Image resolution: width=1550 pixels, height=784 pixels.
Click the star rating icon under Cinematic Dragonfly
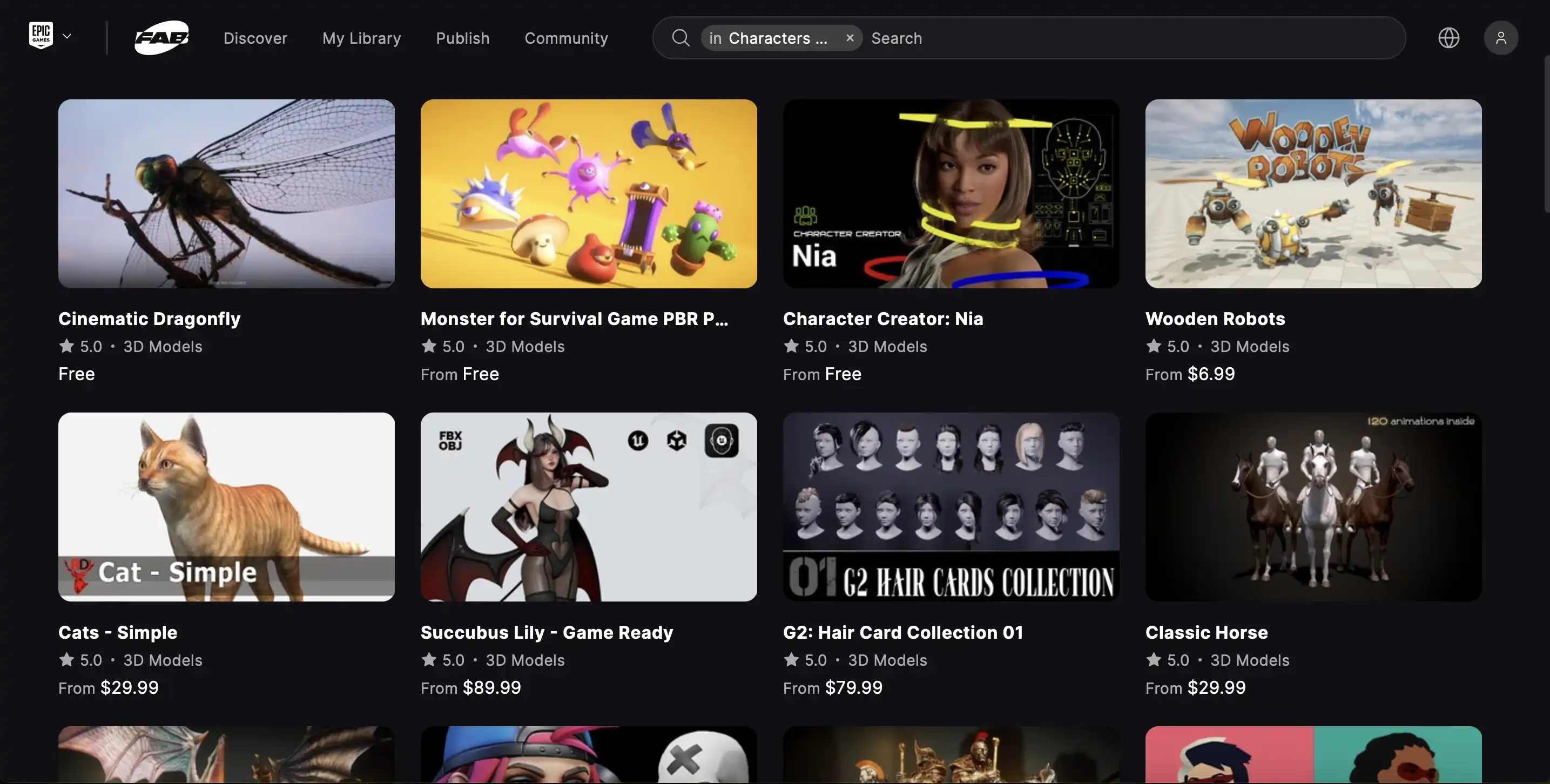point(67,346)
